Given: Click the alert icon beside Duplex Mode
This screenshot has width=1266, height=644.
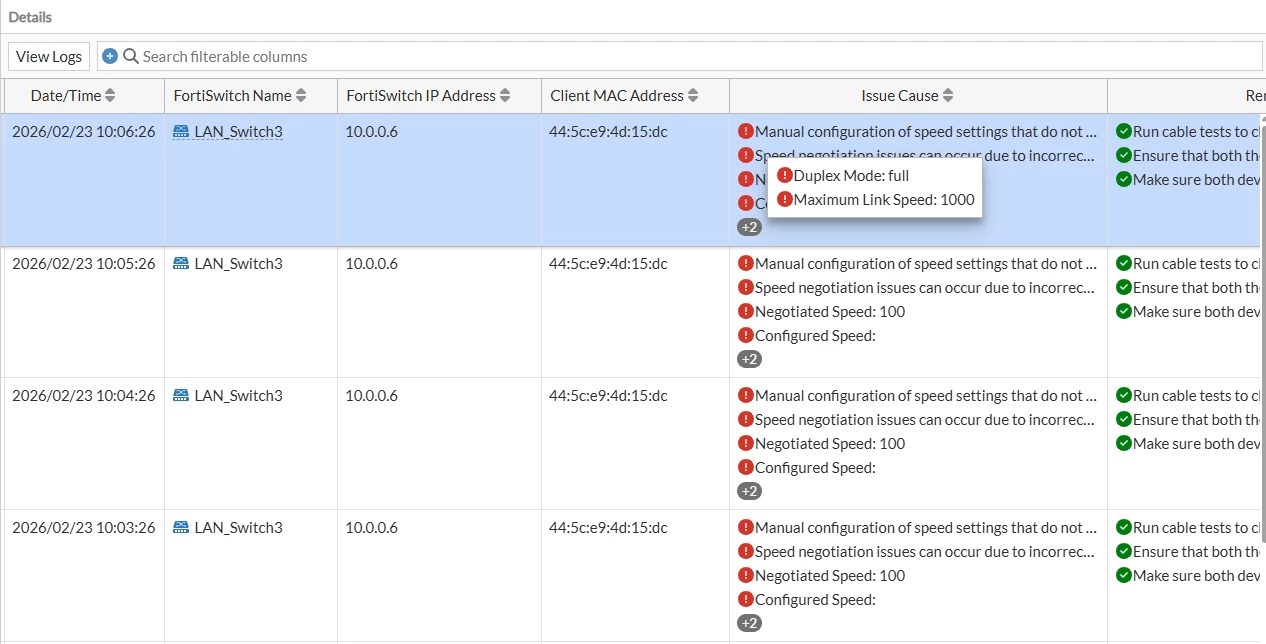Looking at the screenshot, I should [784, 175].
